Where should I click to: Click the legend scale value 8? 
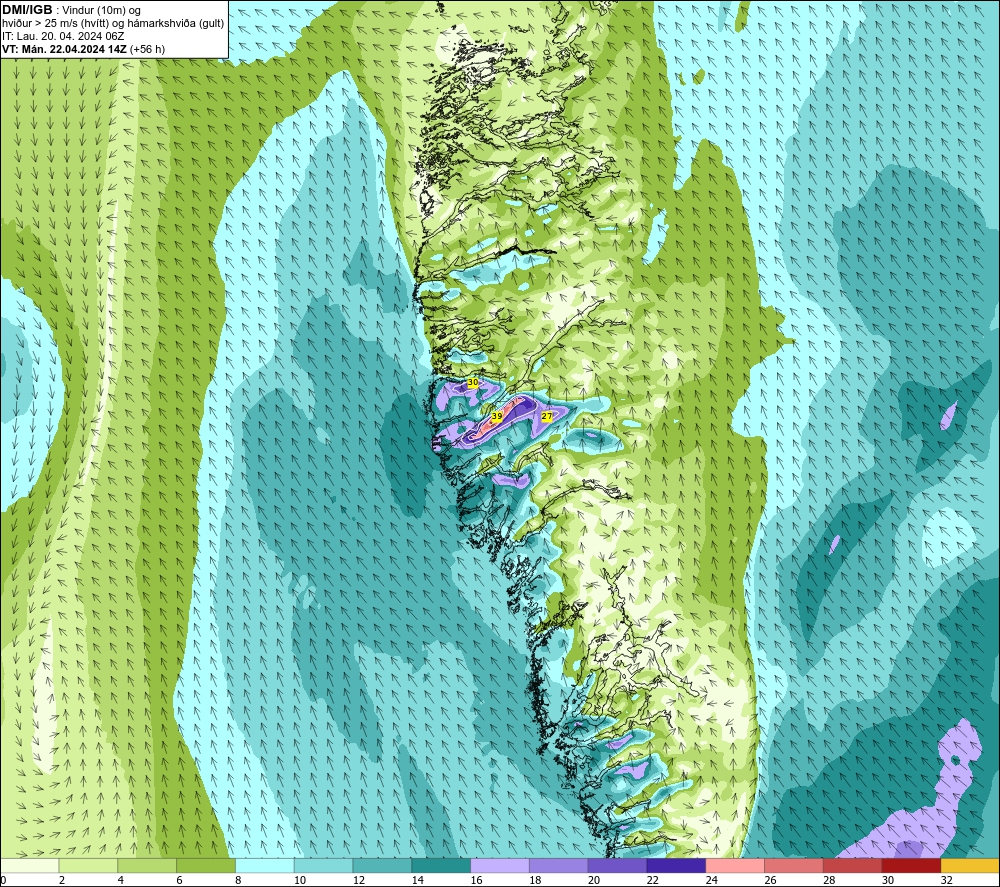(238, 880)
